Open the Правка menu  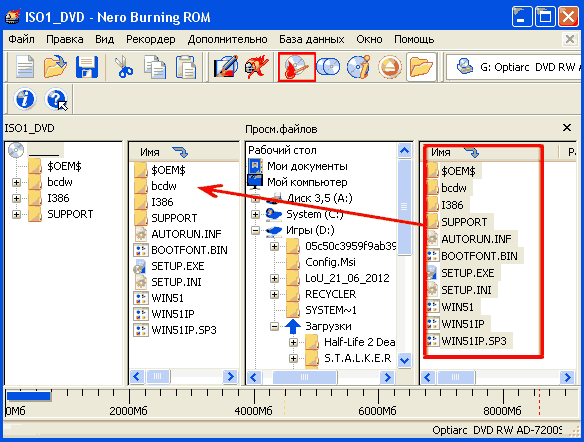(65, 39)
